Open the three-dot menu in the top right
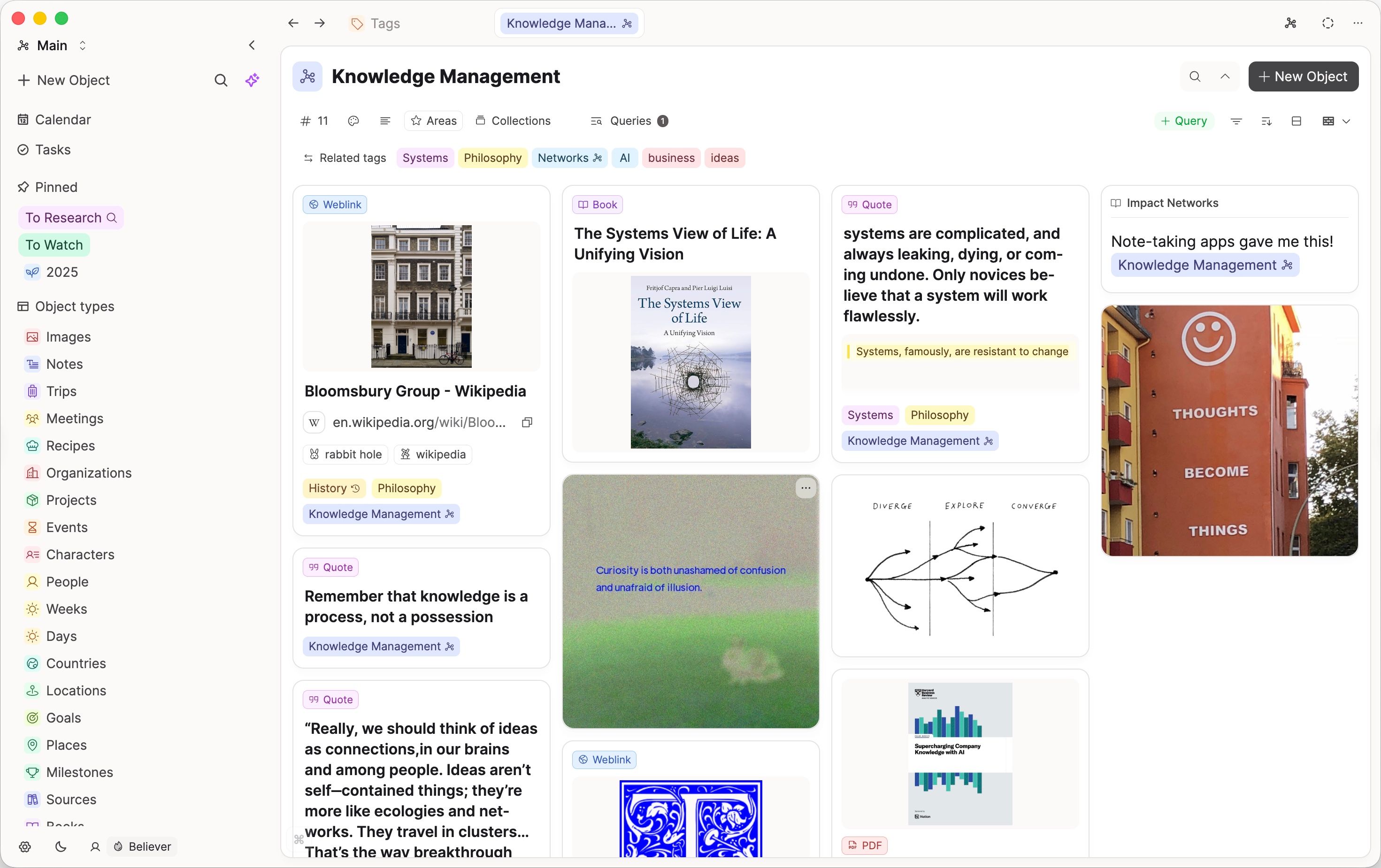This screenshot has width=1381, height=868. (x=1358, y=23)
